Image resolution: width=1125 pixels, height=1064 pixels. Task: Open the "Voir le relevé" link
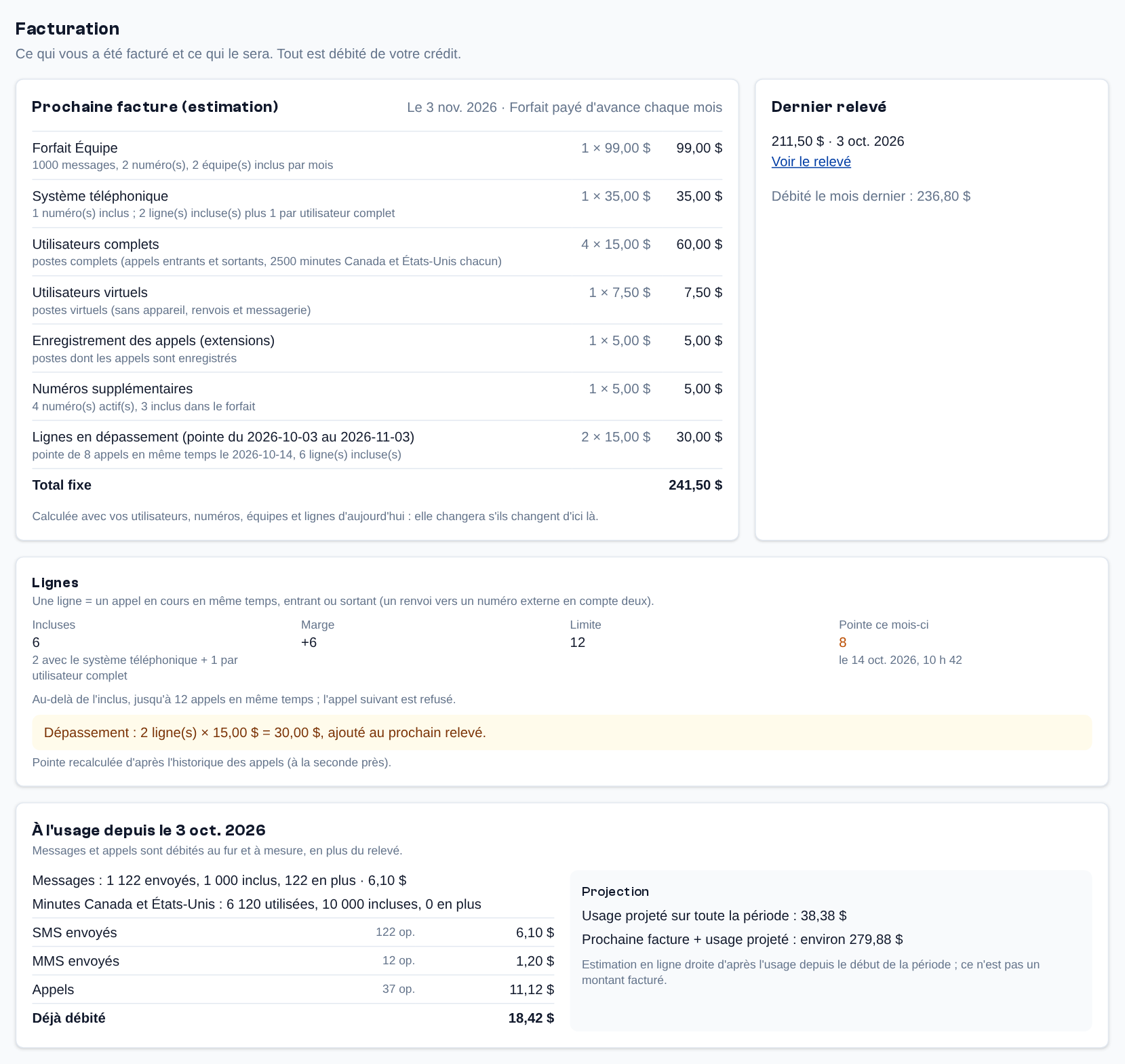click(x=811, y=161)
